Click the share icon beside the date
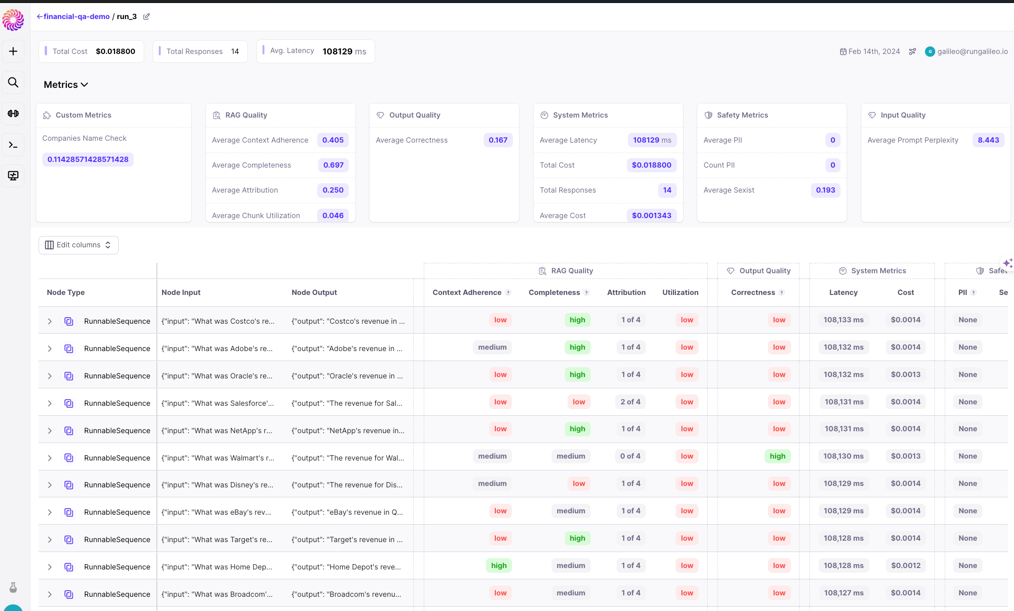 [x=912, y=52]
